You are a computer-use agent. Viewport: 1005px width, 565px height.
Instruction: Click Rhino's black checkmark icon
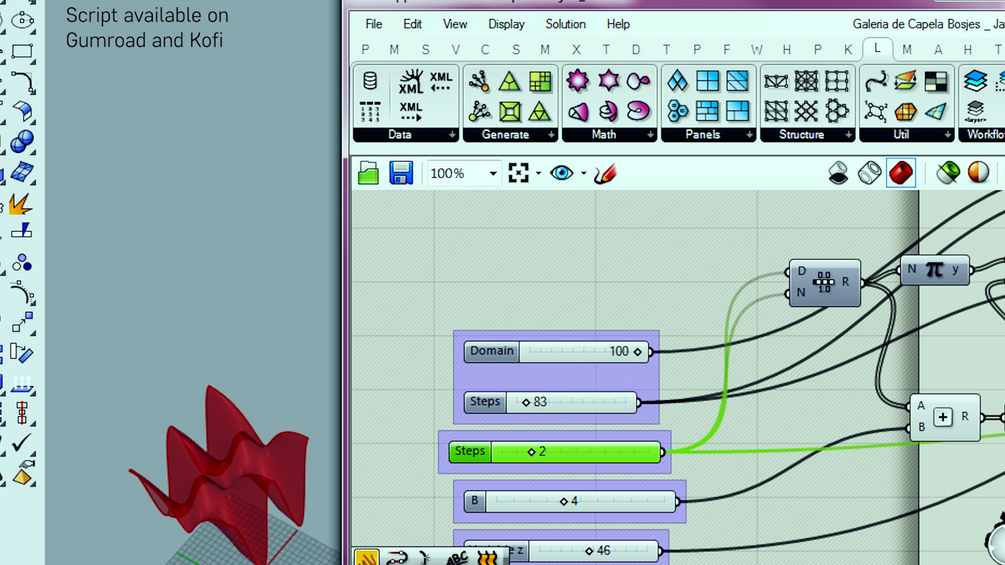click(21, 442)
